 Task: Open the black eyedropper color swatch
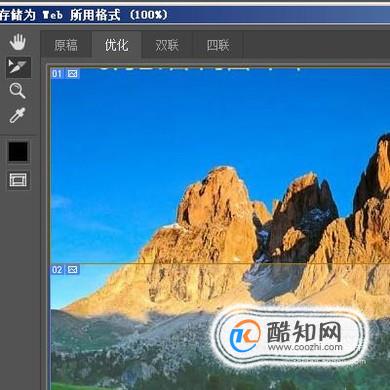[18, 152]
